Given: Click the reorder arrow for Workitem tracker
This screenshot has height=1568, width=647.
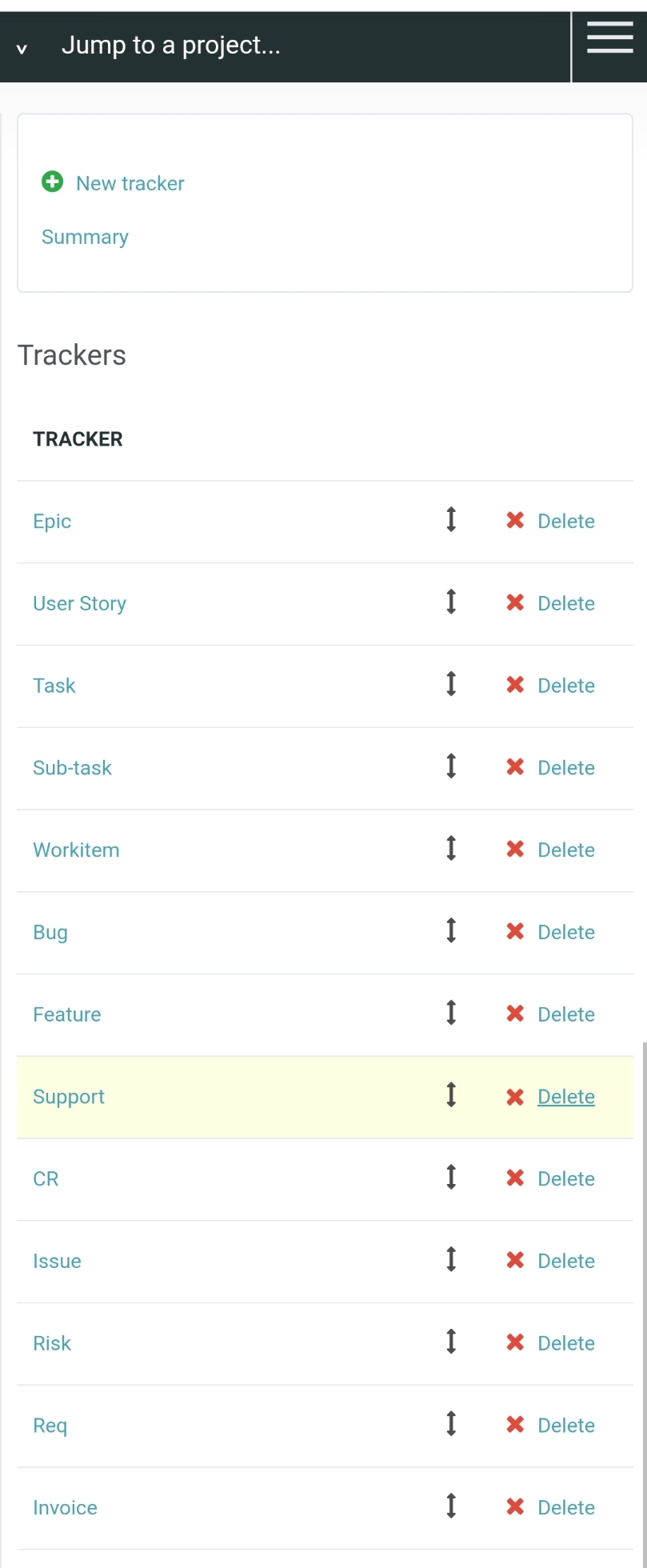Looking at the screenshot, I should click(451, 848).
